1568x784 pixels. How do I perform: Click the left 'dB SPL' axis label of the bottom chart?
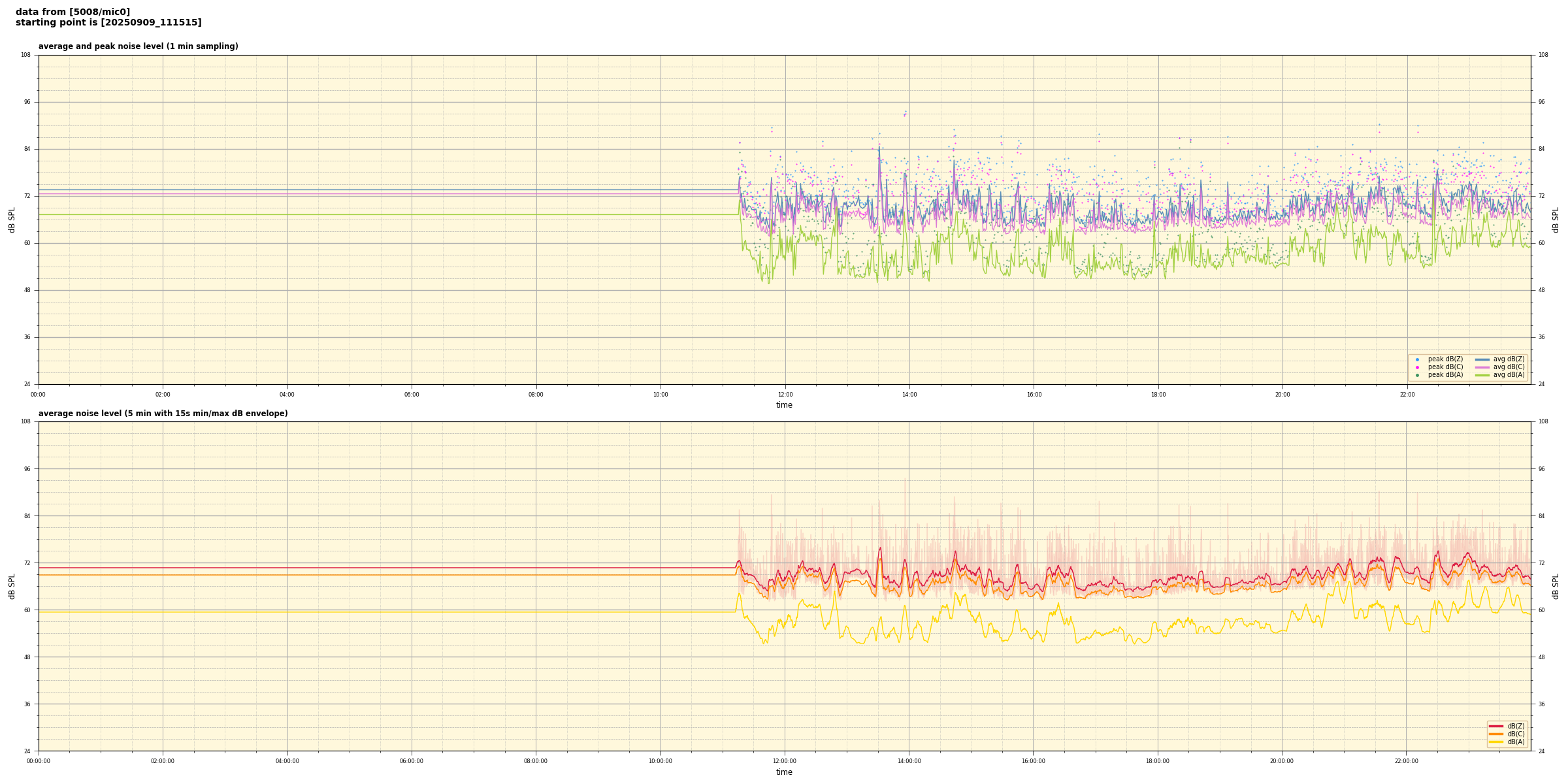tap(12, 586)
